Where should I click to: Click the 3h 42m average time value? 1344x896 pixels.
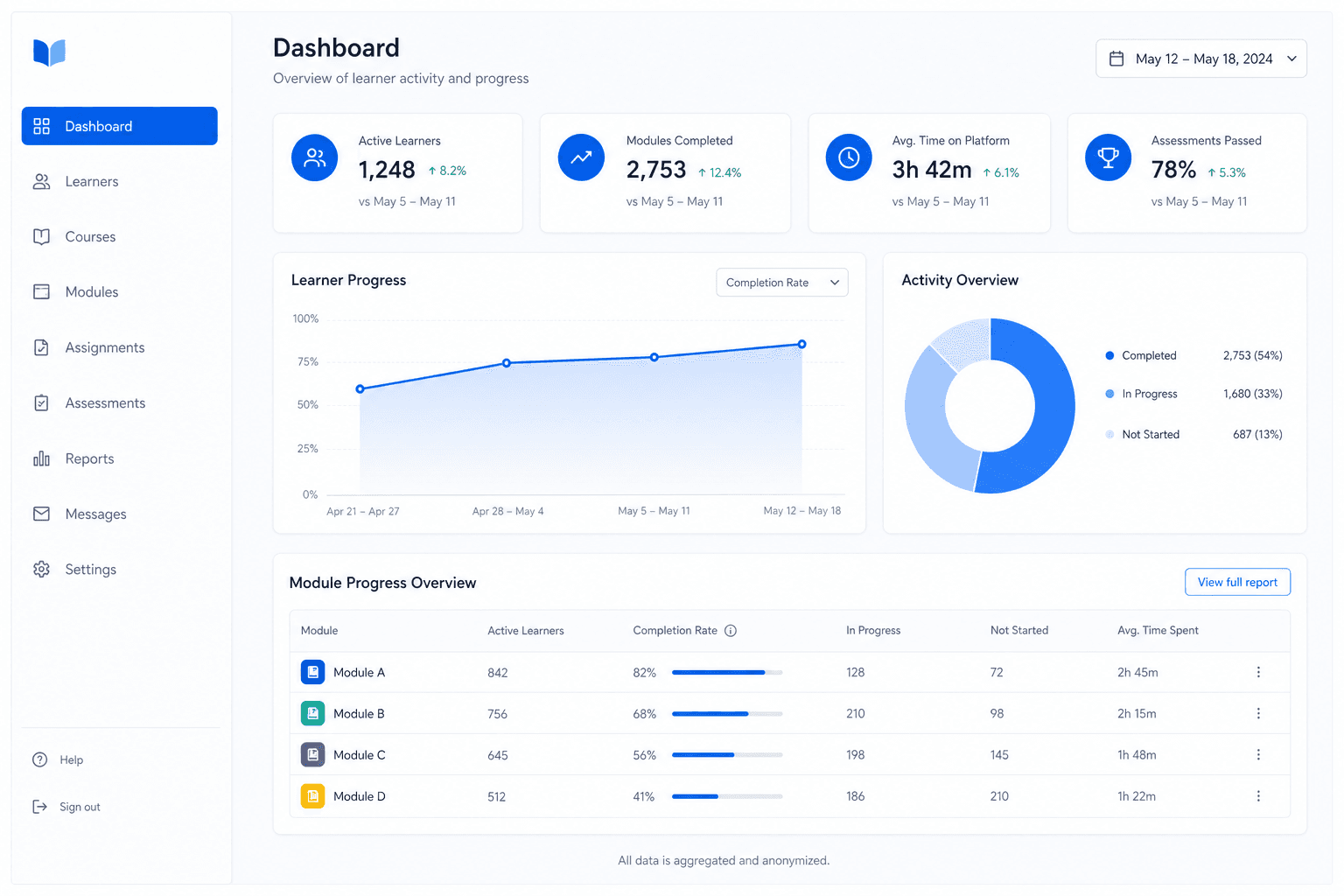932,170
